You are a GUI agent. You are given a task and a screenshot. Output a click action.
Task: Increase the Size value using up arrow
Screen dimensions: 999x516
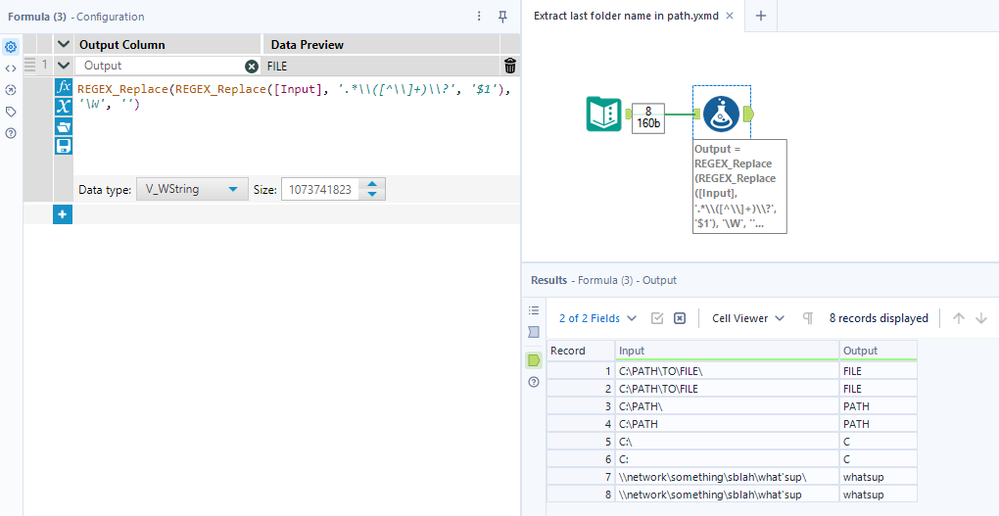click(x=372, y=184)
